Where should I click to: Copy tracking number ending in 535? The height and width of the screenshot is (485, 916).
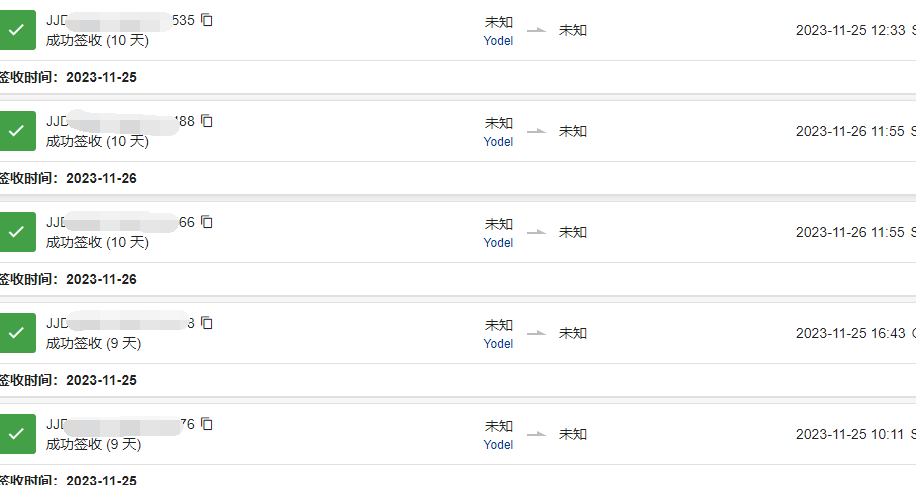click(x=207, y=20)
